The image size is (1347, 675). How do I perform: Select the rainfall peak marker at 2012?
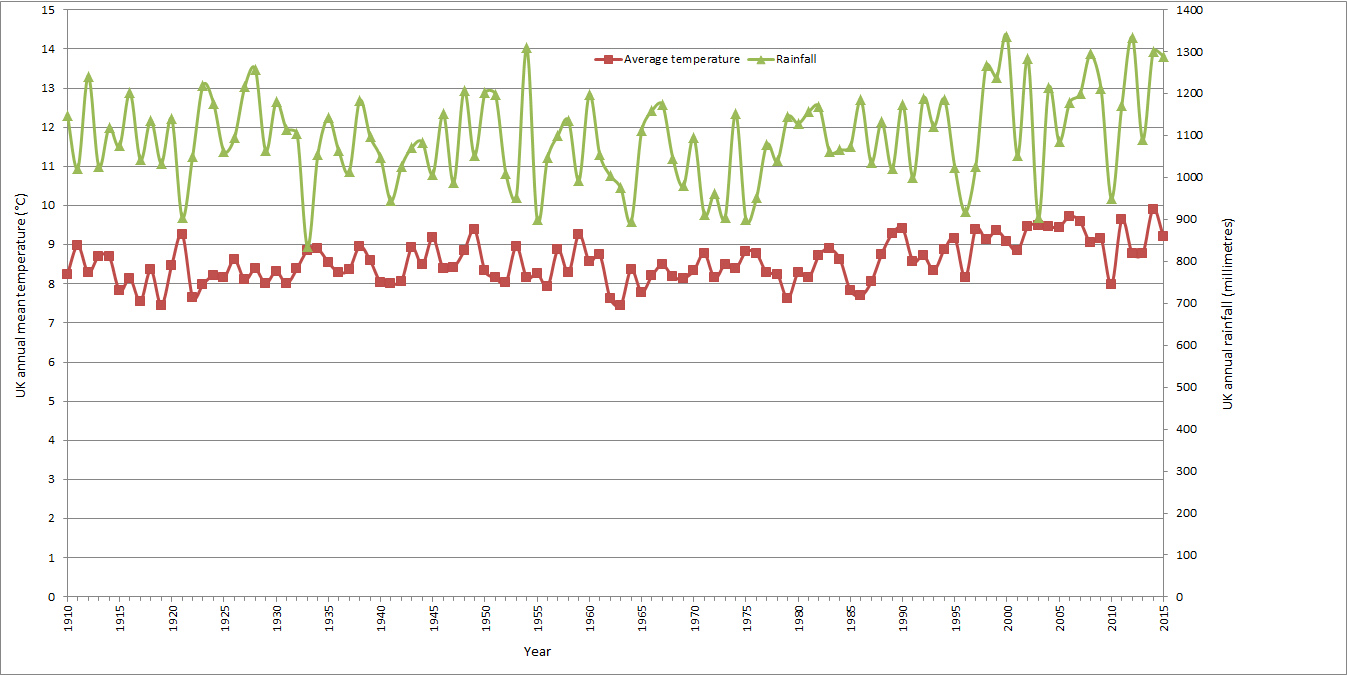[x=1132, y=39]
